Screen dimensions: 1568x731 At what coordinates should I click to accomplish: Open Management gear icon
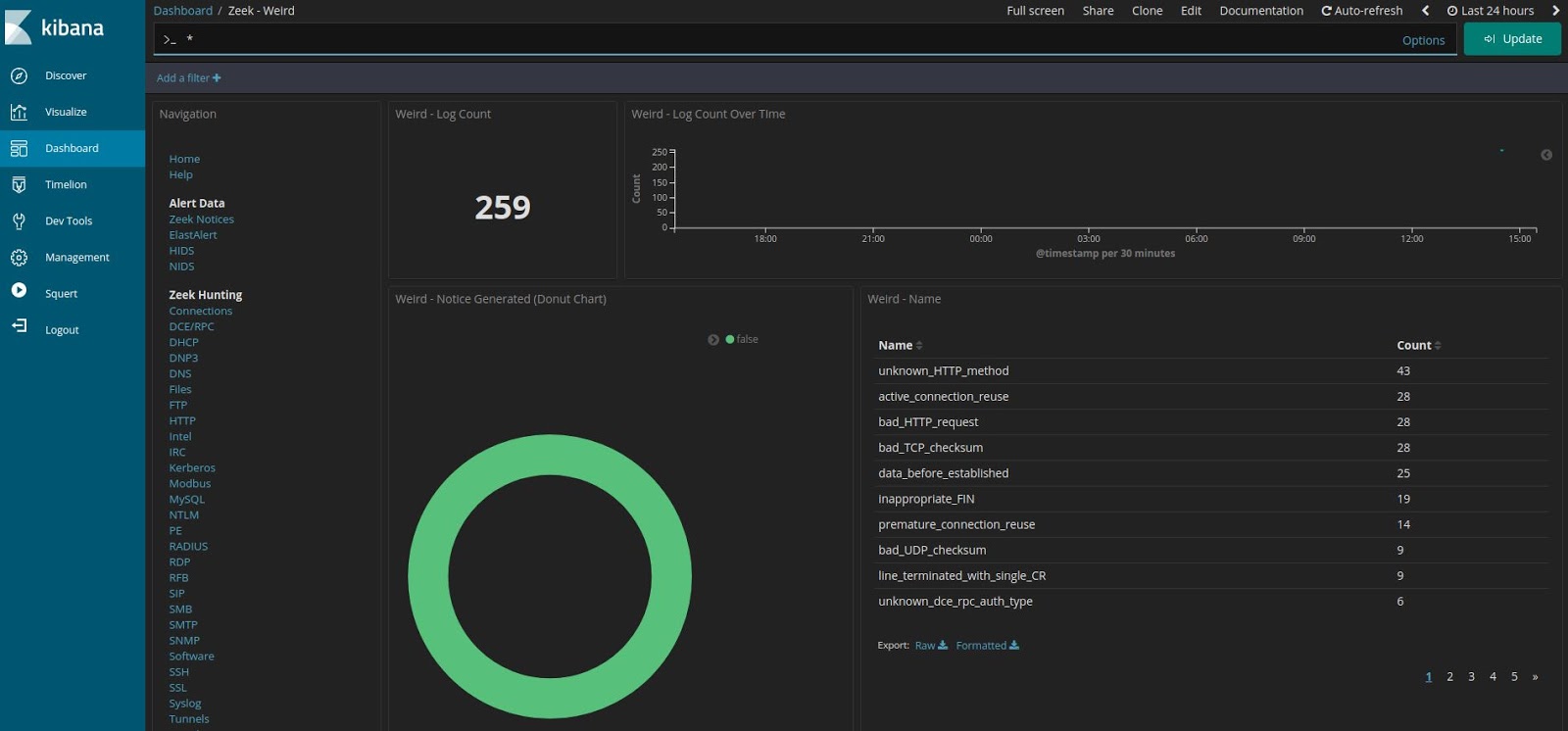click(x=19, y=257)
